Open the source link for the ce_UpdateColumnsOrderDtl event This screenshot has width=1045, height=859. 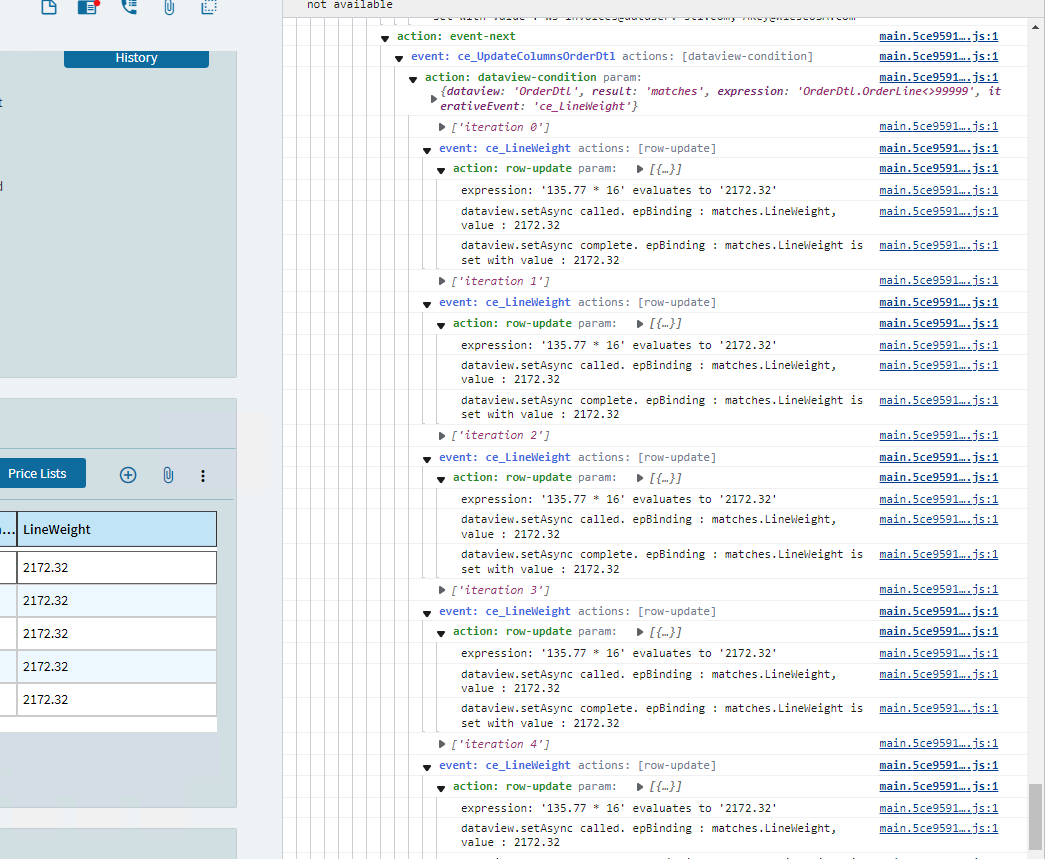tap(938, 57)
